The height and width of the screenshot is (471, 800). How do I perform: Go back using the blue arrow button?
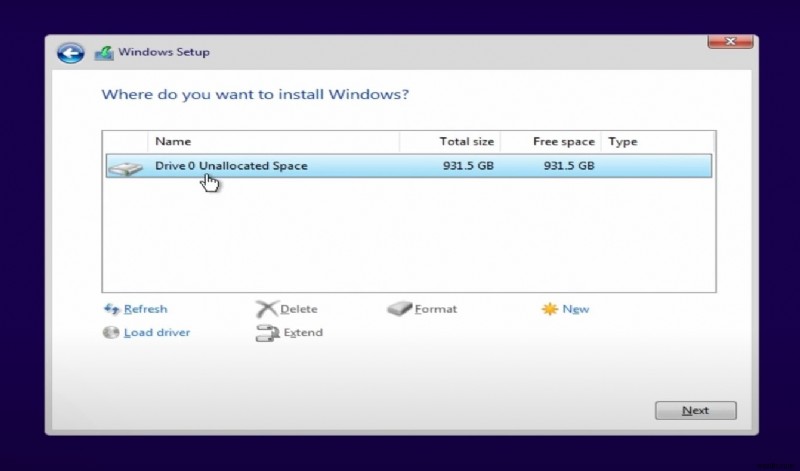coord(70,53)
